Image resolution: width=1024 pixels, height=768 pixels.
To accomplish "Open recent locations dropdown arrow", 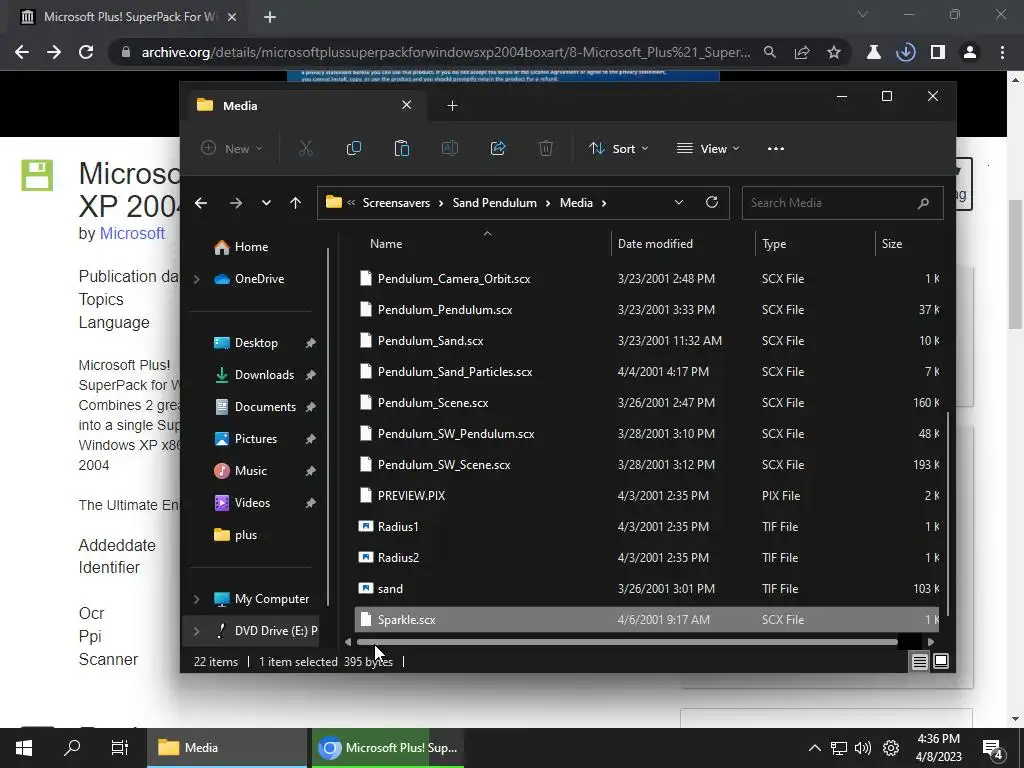I will coord(266,203).
